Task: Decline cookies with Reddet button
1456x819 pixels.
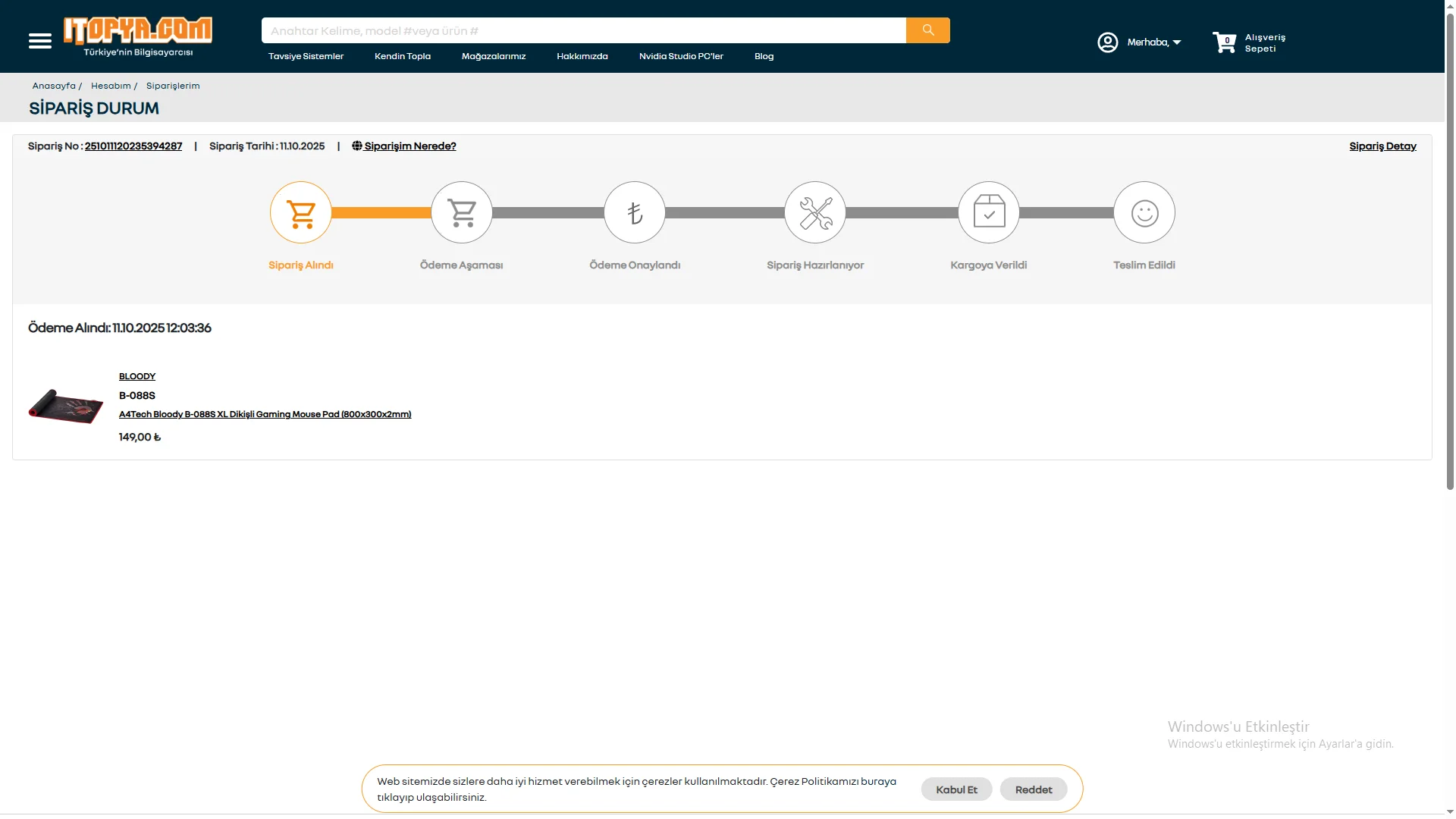Action: pos(1034,789)
